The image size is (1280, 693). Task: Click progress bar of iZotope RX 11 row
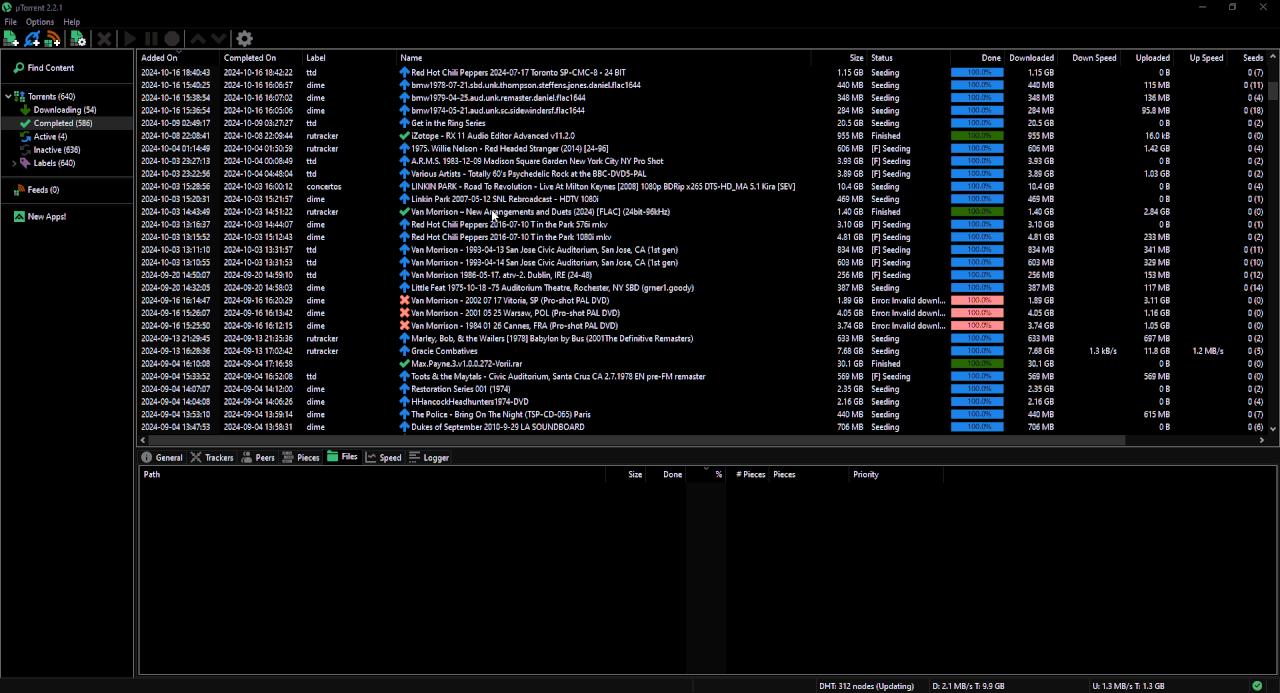click(x=977, y=136)
